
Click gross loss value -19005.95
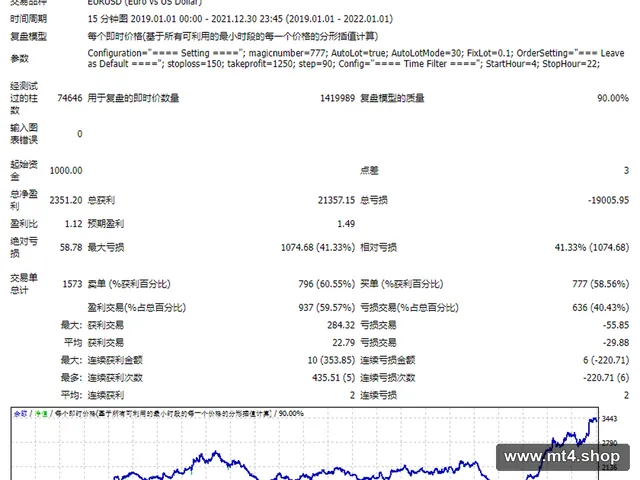[608, 200]
